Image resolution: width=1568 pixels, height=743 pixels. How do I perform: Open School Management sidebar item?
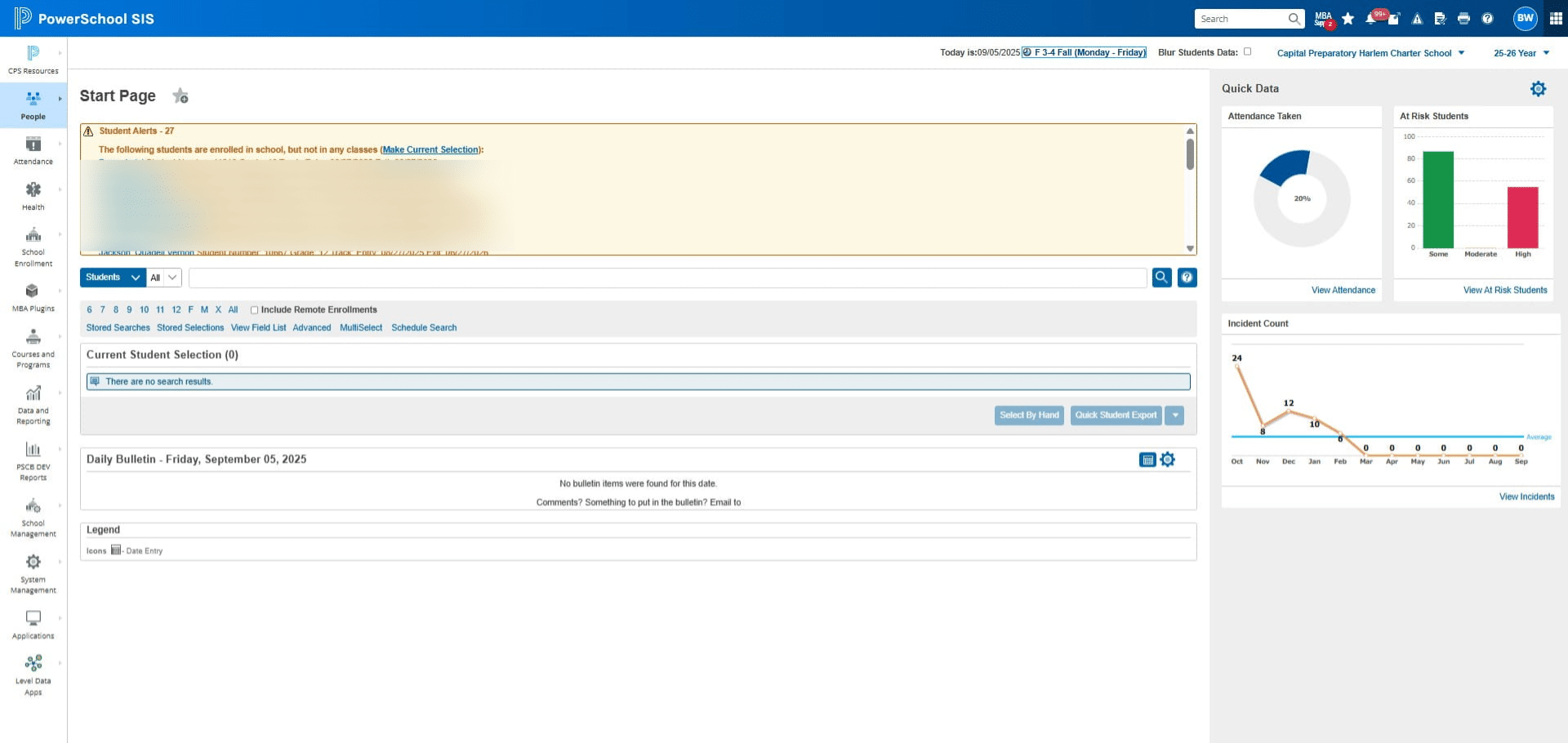click(x=33, y=517)
